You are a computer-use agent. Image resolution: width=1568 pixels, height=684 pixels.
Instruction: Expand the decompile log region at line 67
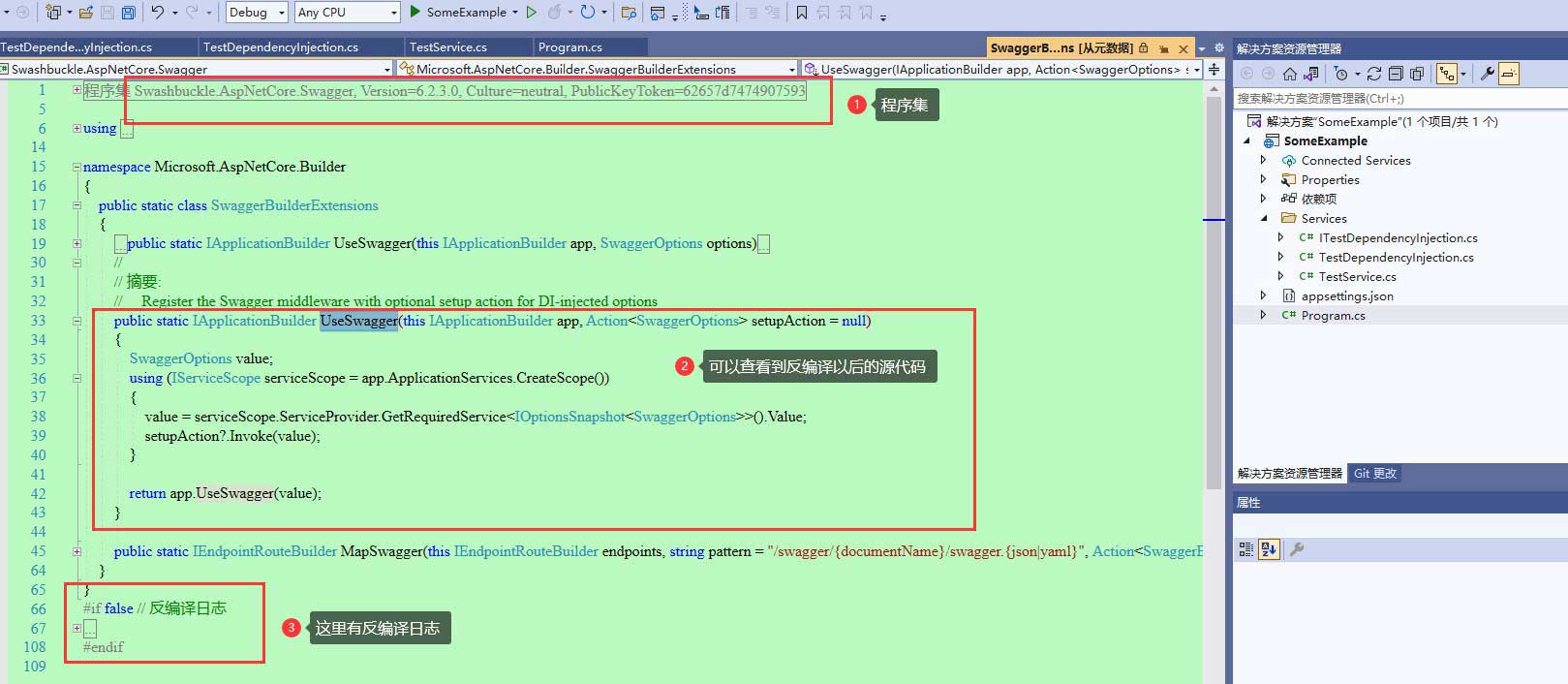tap(77, 628)
